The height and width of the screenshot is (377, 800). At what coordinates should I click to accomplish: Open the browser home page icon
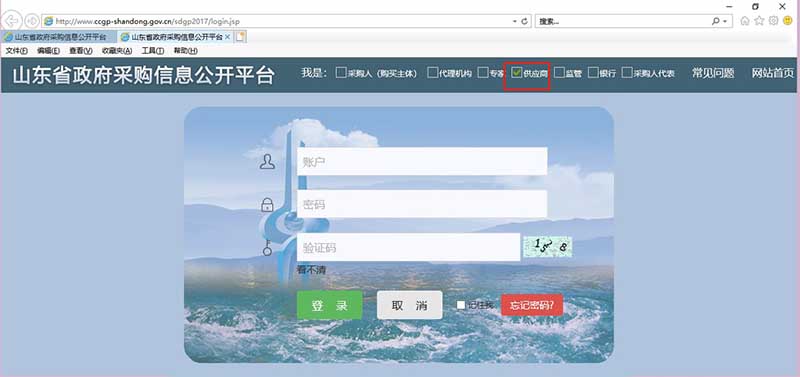coord(745,21)
